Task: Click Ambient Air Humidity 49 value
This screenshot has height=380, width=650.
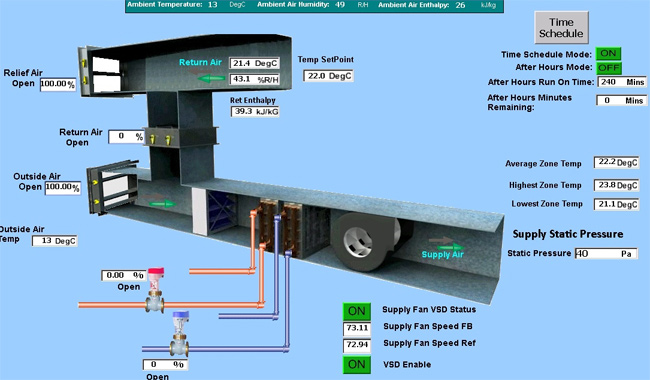Action: click(x=340, y=5)
